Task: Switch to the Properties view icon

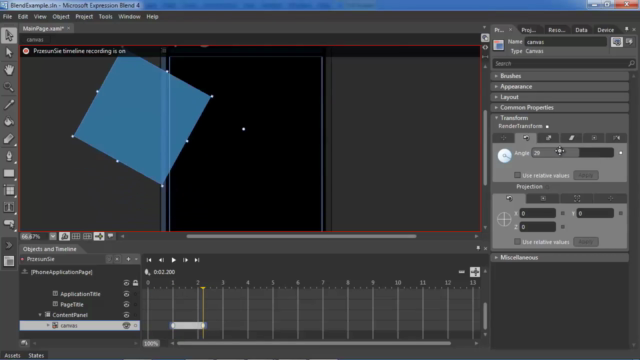Action: [x=617, y=42]
